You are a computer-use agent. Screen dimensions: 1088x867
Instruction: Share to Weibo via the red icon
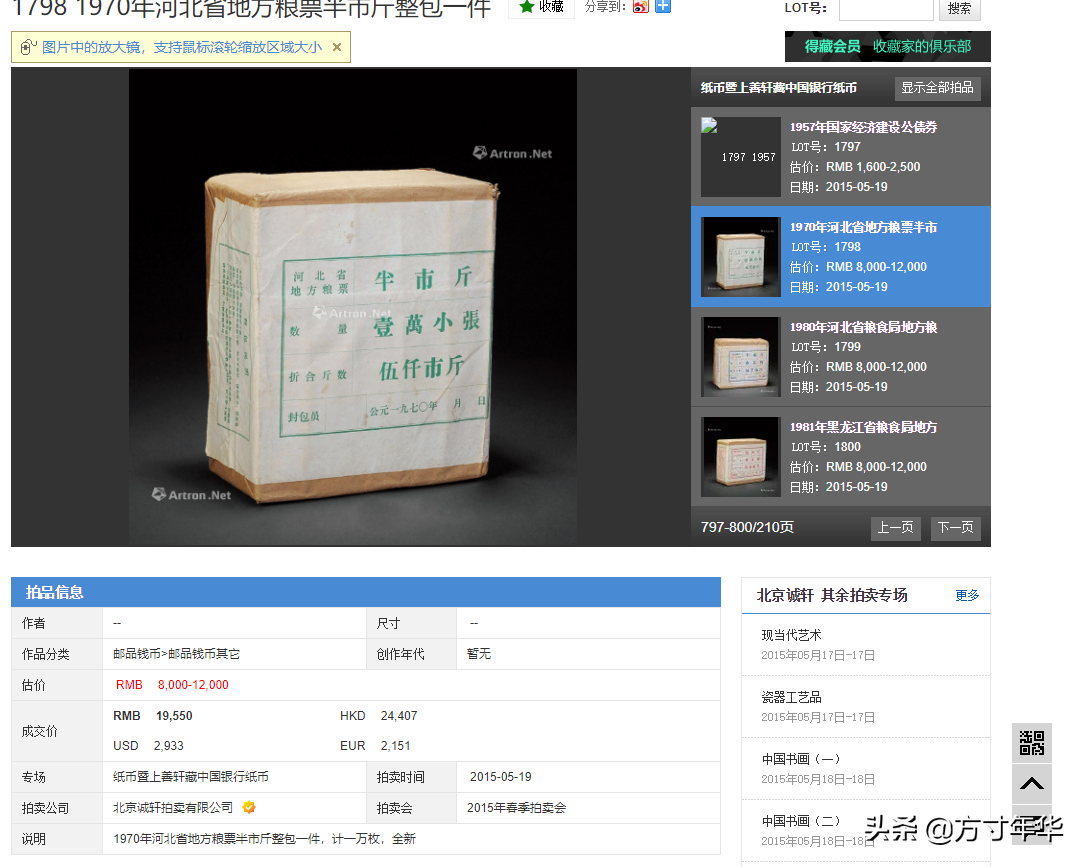click(x=641, y=7)
